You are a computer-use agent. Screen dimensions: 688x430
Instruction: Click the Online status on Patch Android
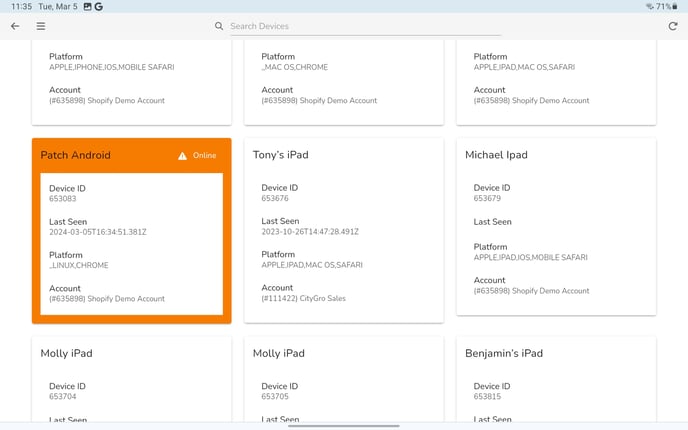tap(204, 155)
